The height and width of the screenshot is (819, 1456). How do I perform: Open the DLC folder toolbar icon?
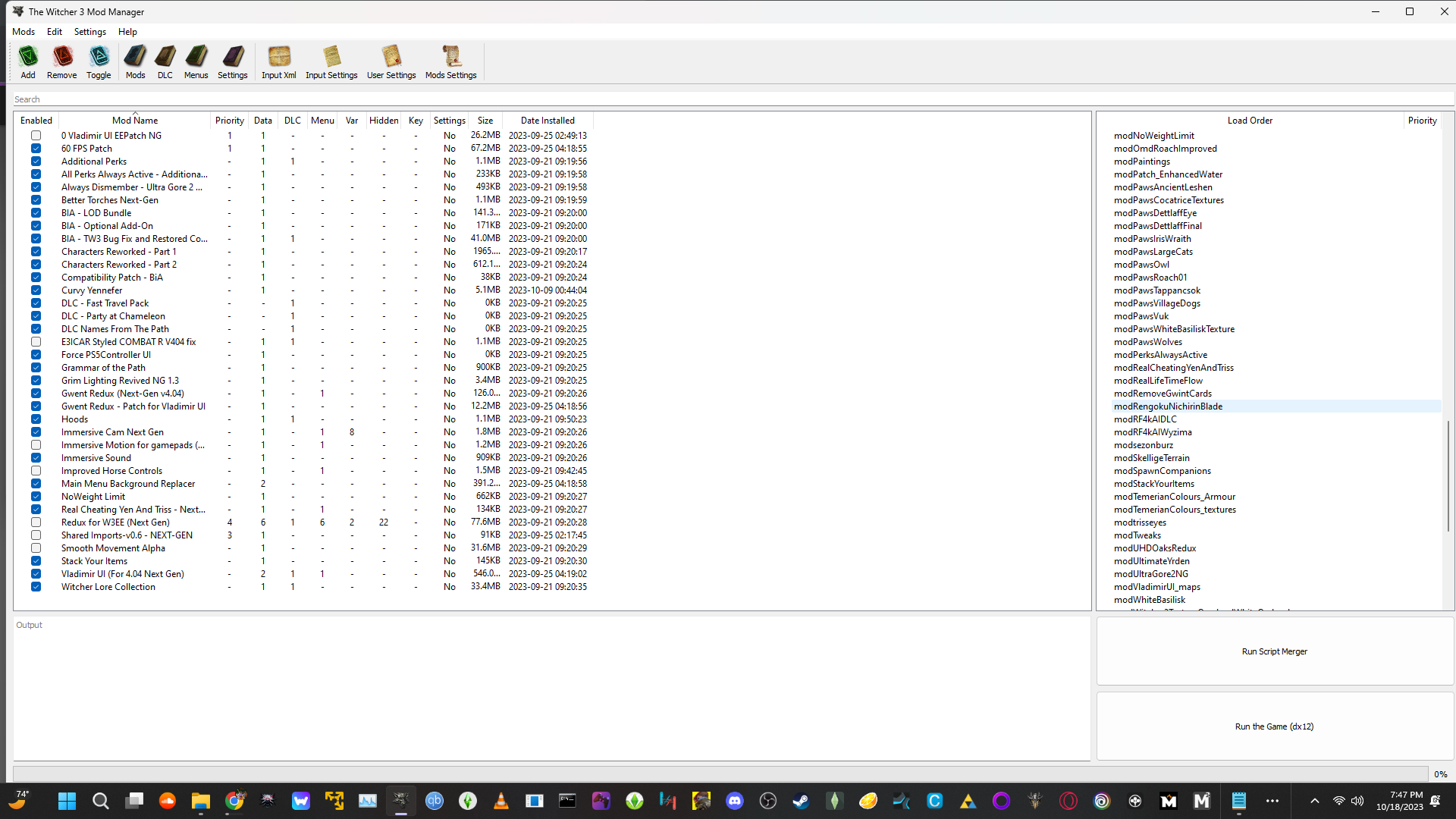pos(165,62)
